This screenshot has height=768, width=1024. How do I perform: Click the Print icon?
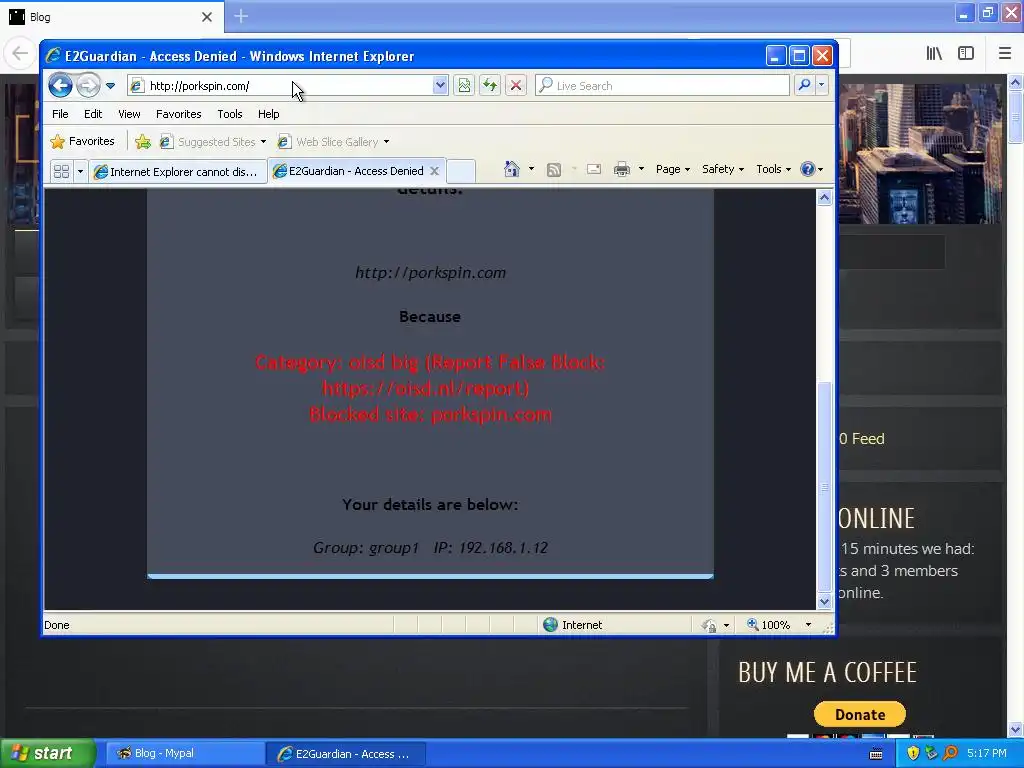coord(622,169)
